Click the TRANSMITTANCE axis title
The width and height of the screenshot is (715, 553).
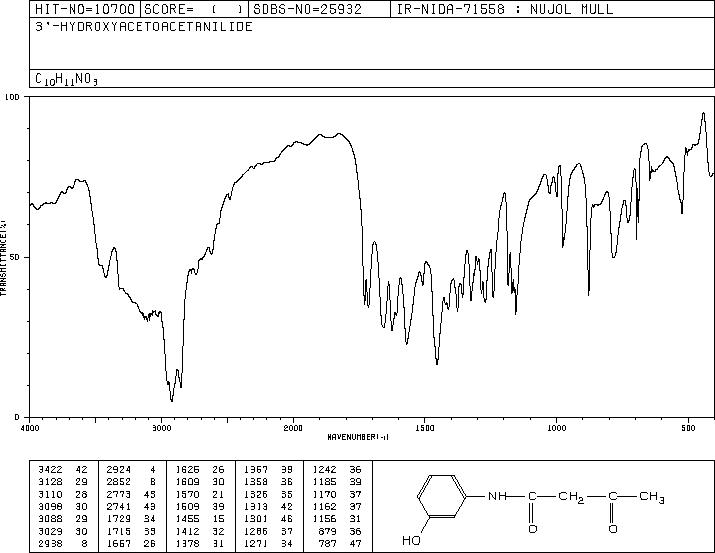click(4, 258)
